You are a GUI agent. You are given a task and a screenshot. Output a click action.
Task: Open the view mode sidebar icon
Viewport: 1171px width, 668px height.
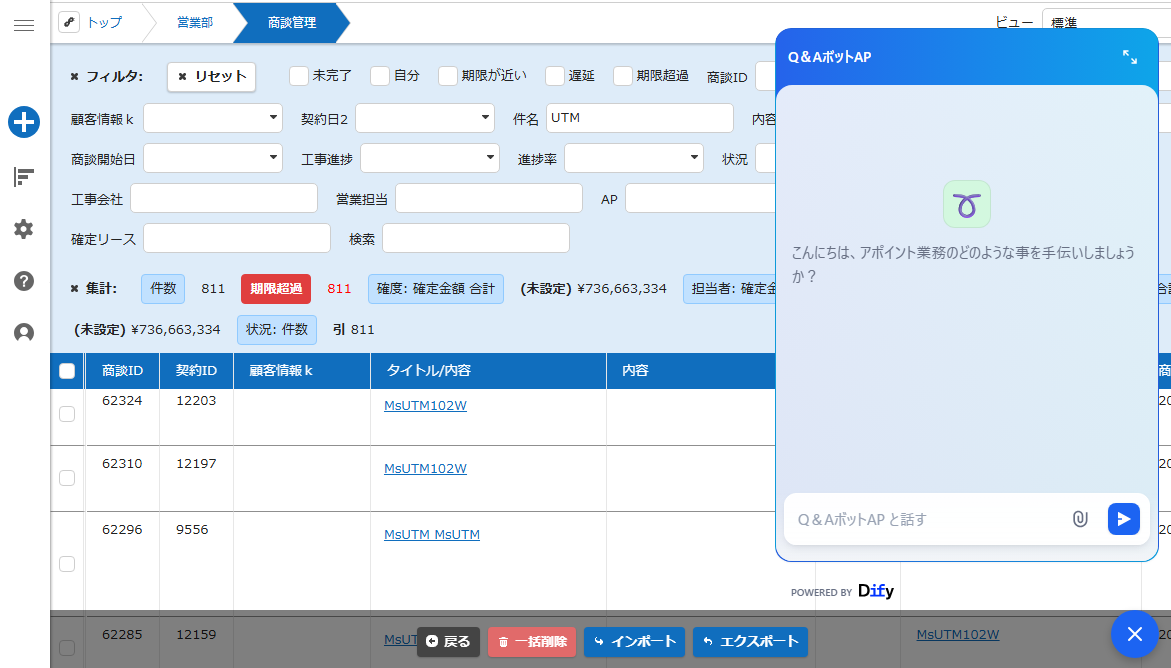point(24,177)
